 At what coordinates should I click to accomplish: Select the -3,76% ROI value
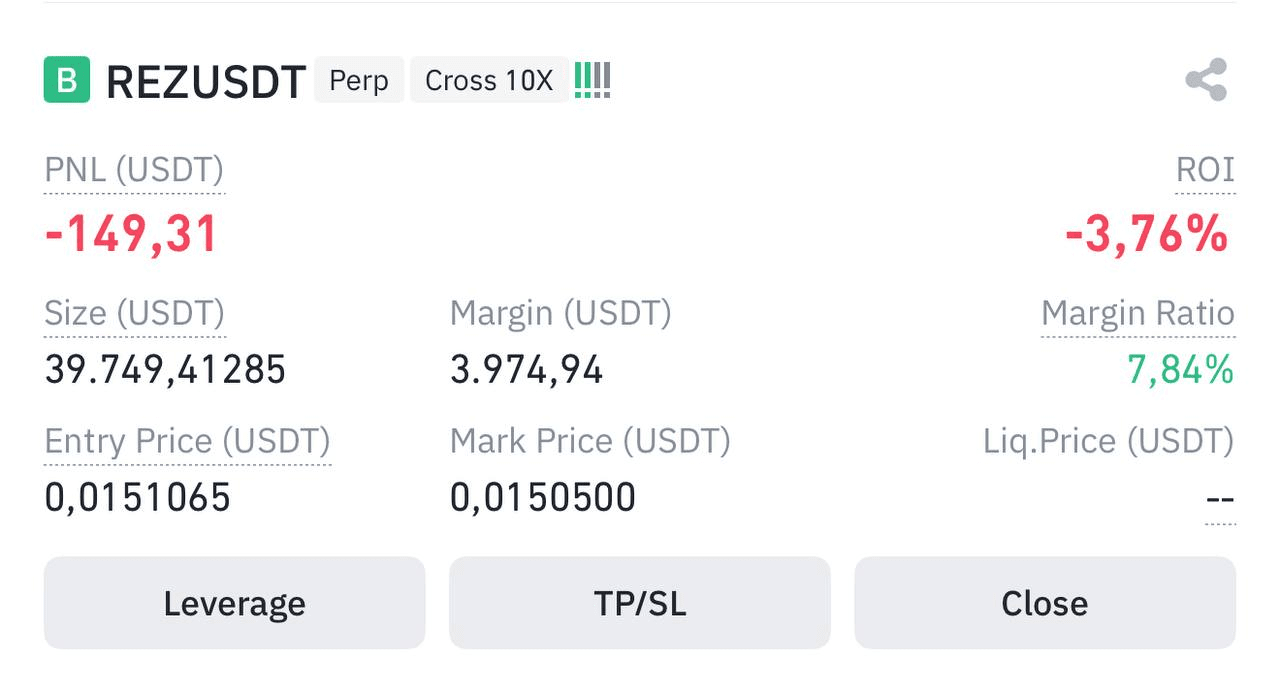pos(1146,234)
